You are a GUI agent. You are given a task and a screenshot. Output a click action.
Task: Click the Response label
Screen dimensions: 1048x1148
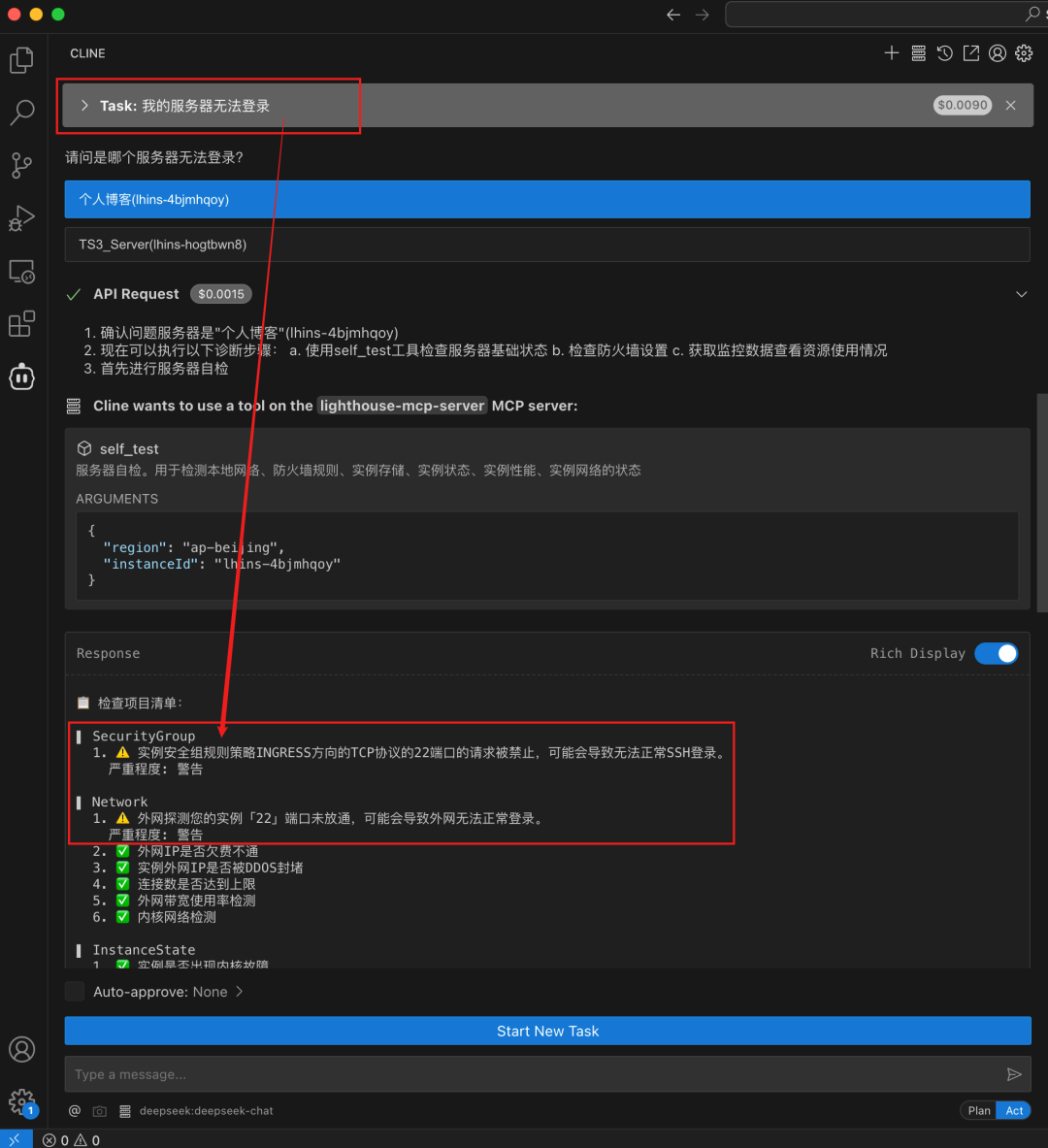[109, 653]
